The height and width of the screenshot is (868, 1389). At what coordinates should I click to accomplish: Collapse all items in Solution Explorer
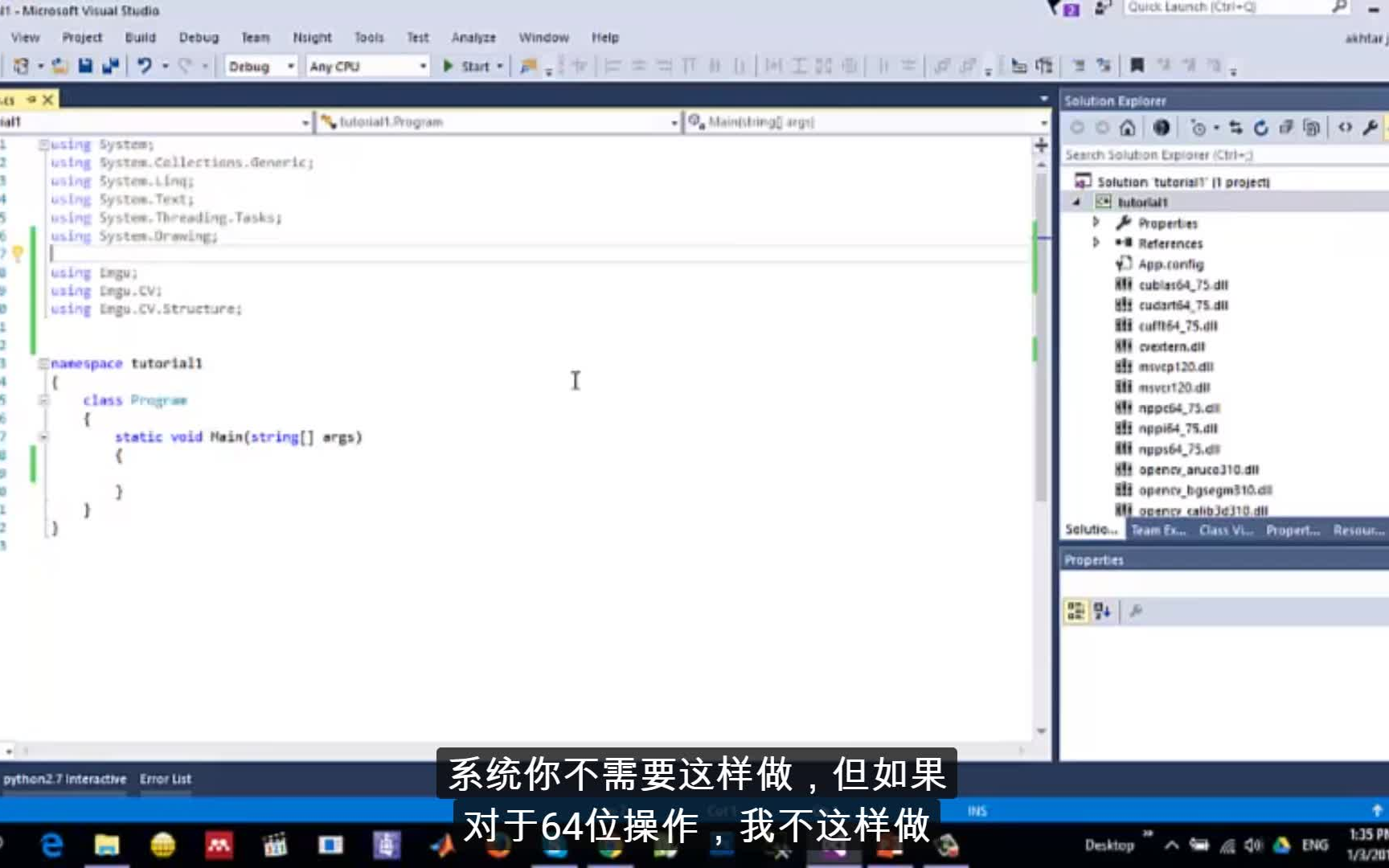(x=1286, y=128)
